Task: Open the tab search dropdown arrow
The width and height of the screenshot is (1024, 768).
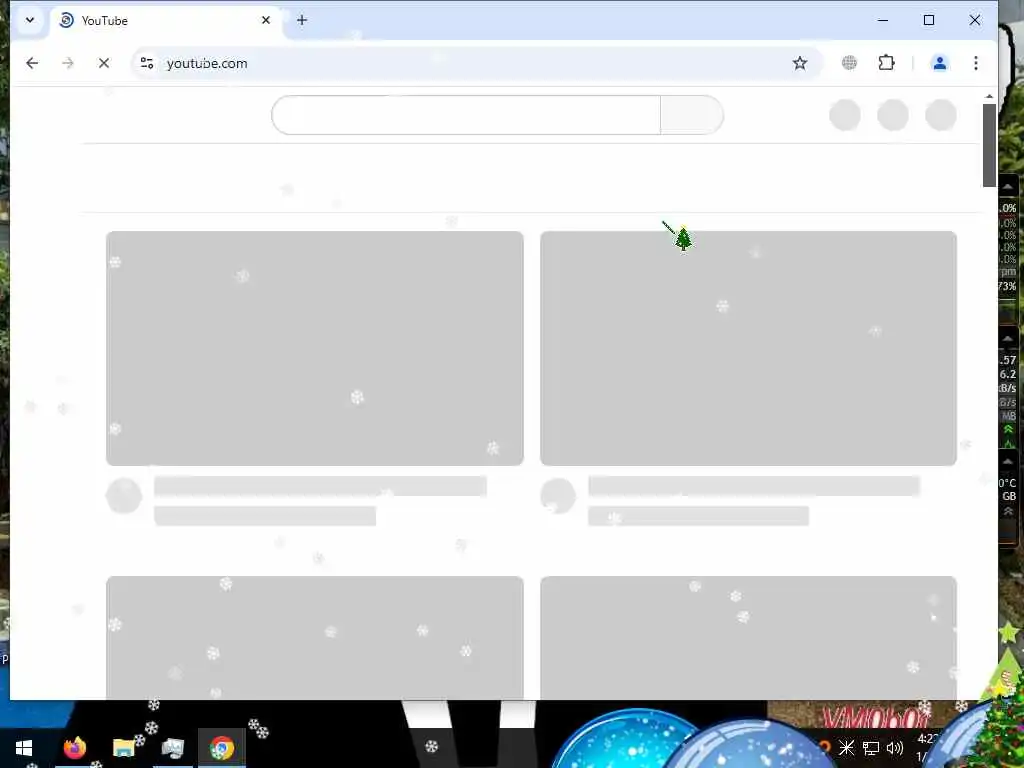Action: [30, 20]
